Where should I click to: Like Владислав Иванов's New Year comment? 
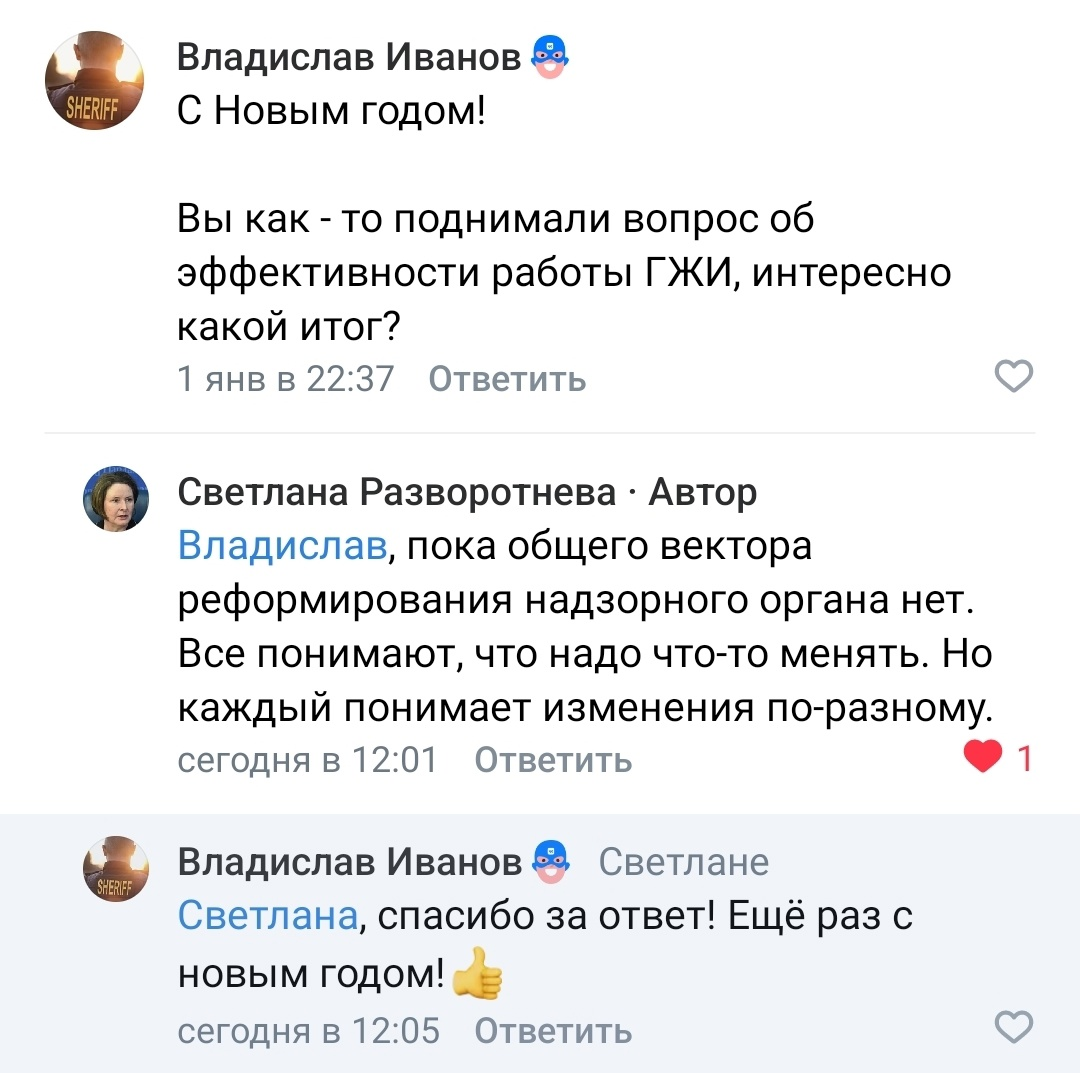coord(1013,376)
